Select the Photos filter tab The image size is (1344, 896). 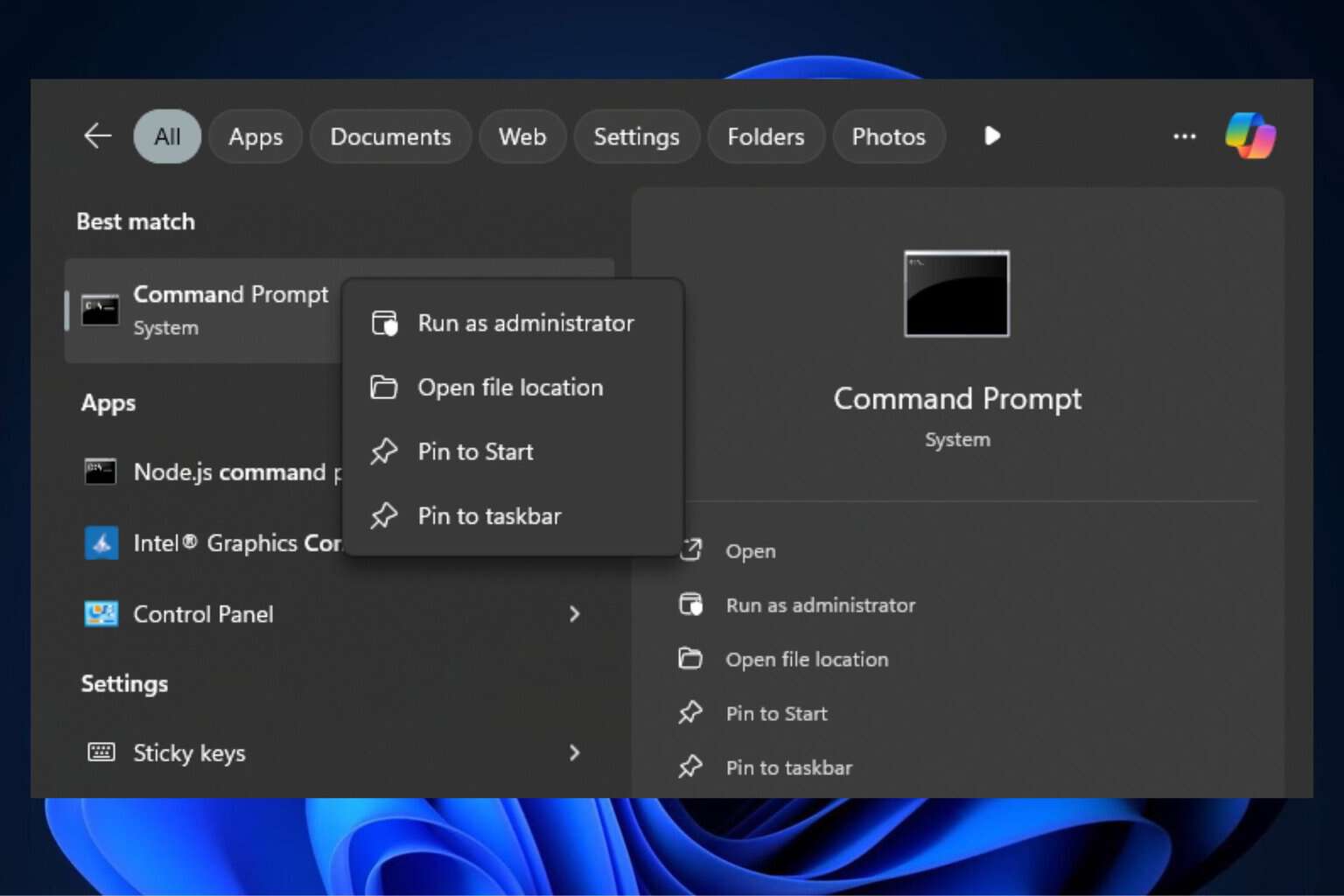(888, 136)
